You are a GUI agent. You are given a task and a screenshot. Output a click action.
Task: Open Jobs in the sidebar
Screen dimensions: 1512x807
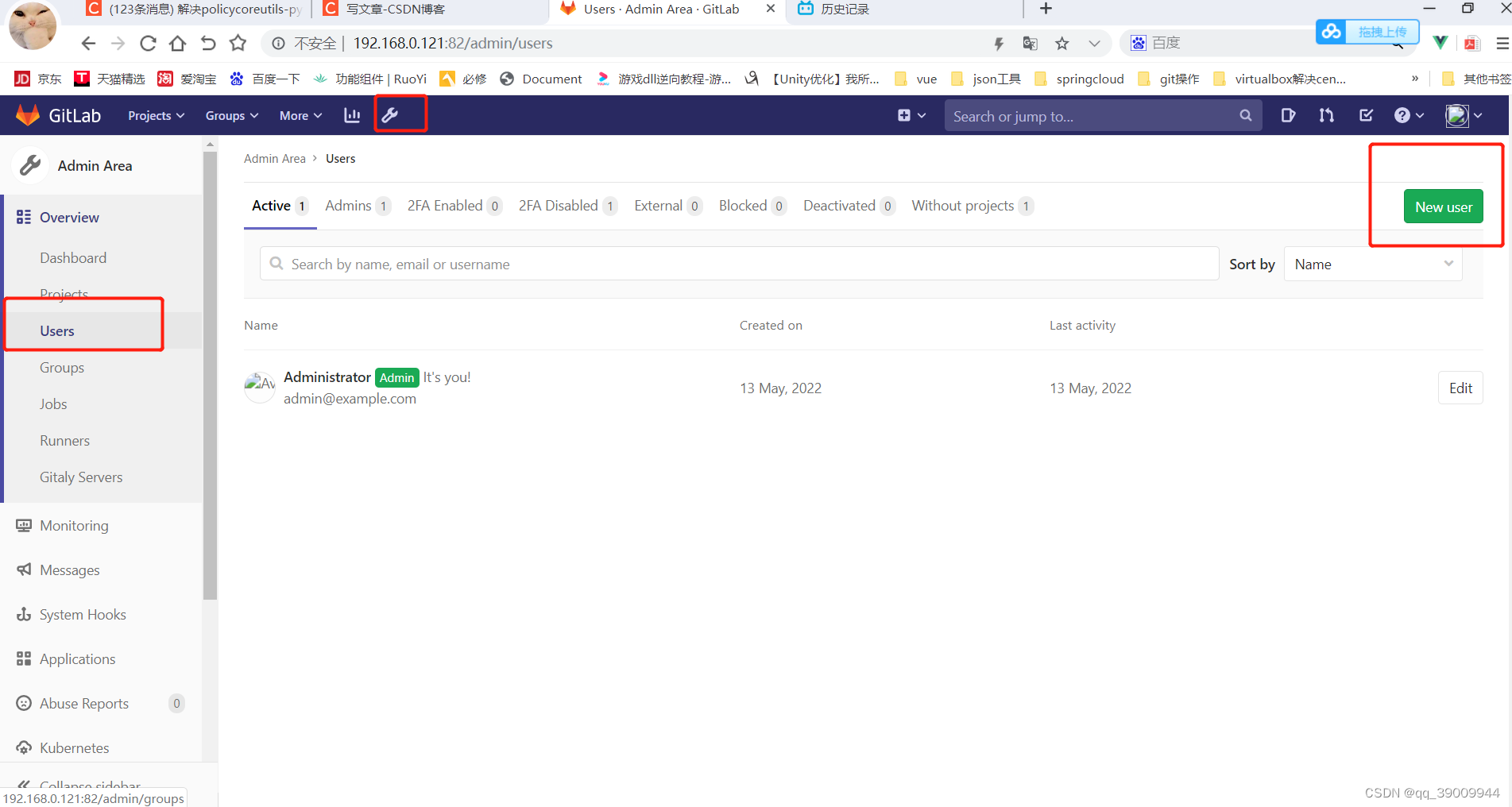coord(53,403)
